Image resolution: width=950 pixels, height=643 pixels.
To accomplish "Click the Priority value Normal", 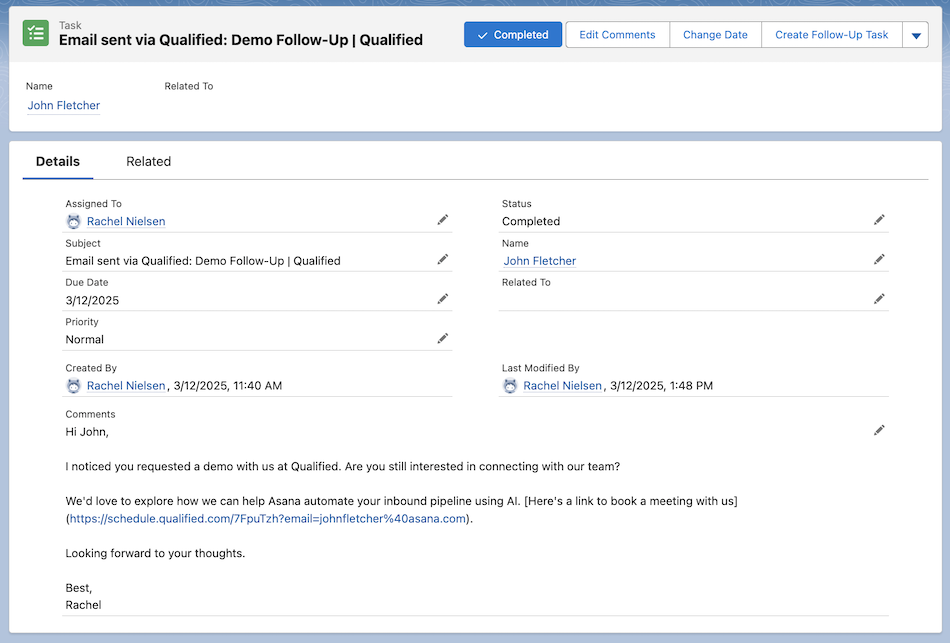I will click(85, 340).
